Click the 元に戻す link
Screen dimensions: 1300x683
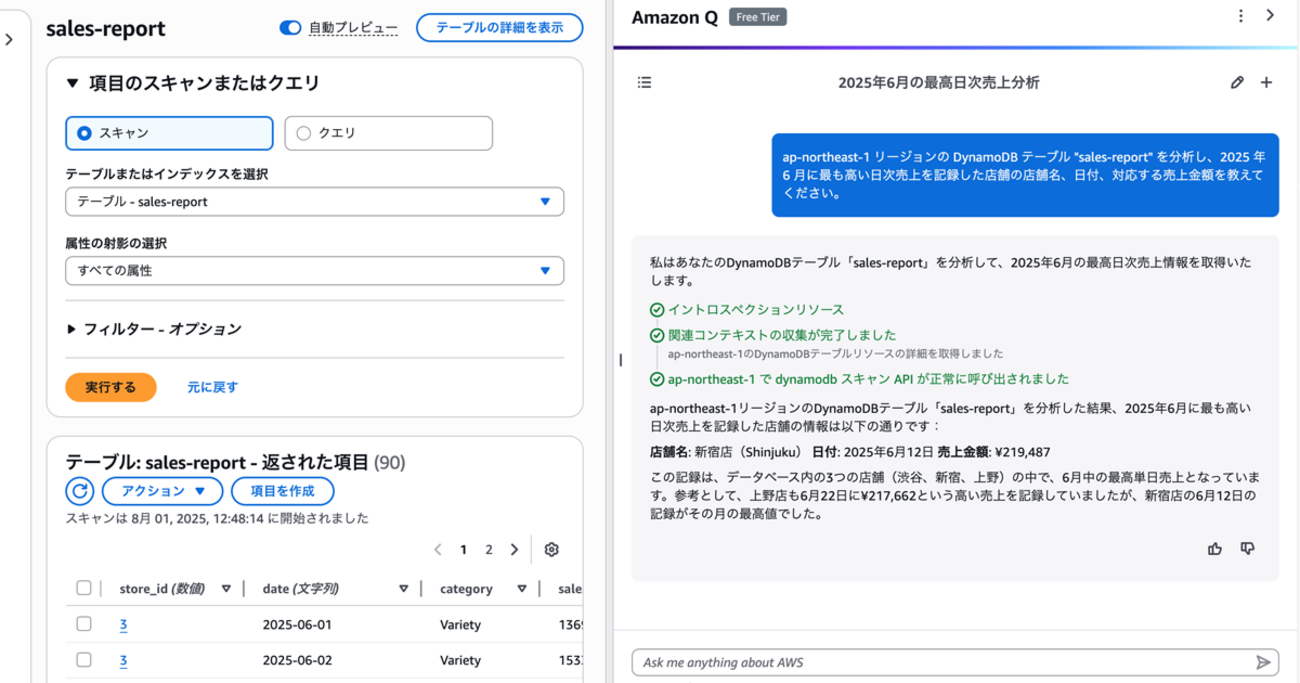[x=212, y=387]
